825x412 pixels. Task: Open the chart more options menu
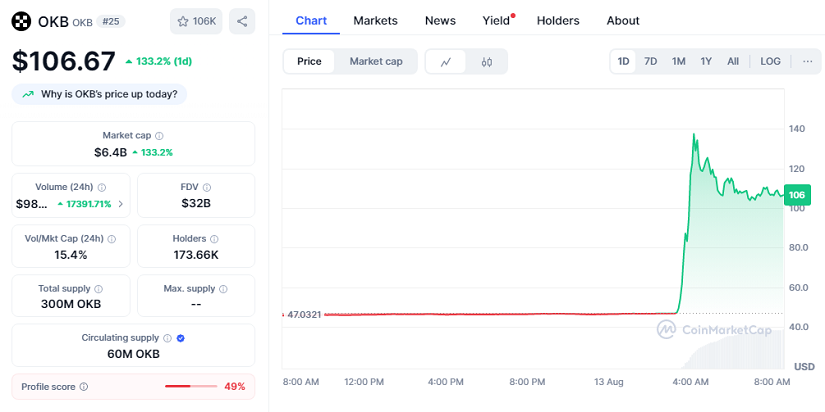pos(807,62)
